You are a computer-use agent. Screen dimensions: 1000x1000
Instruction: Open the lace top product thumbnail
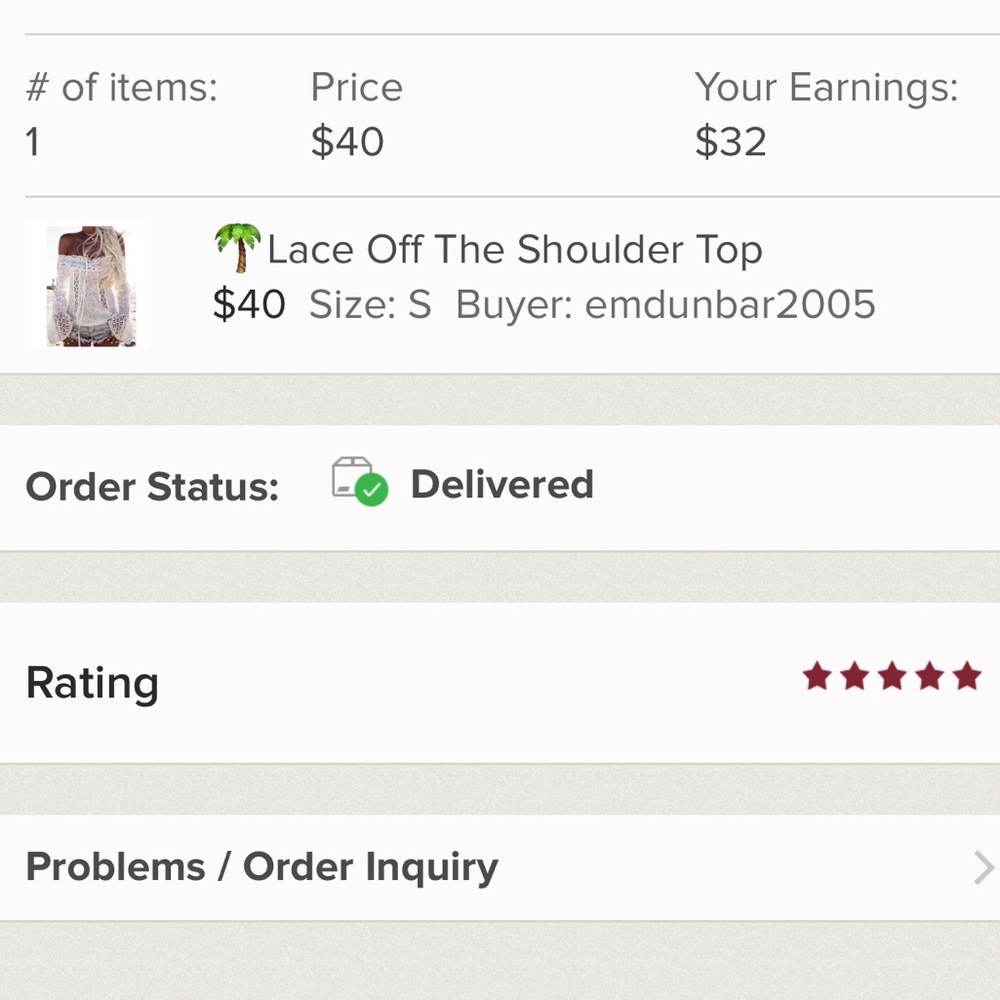(88, 286)
